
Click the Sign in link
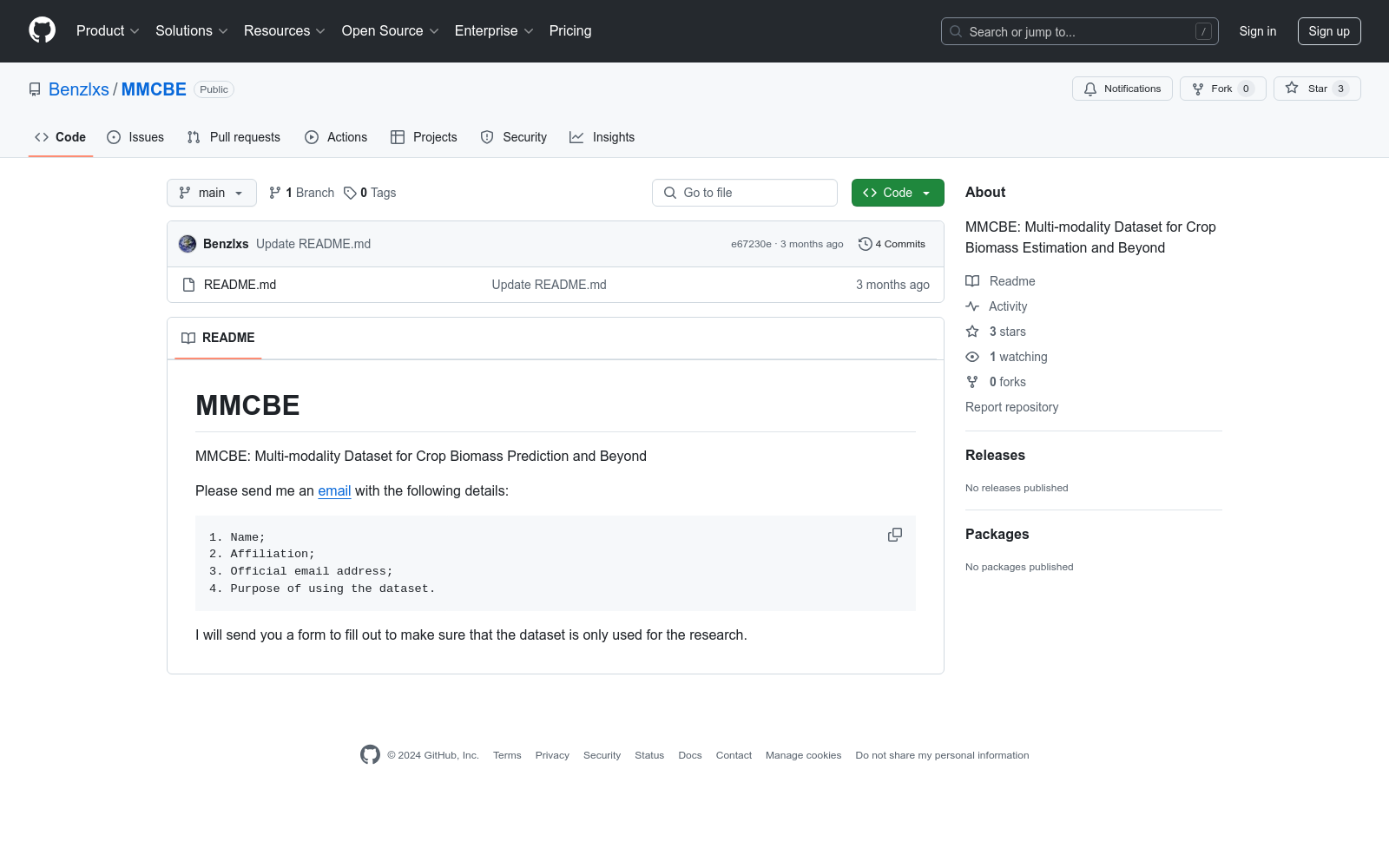[x=1258, y=31]
